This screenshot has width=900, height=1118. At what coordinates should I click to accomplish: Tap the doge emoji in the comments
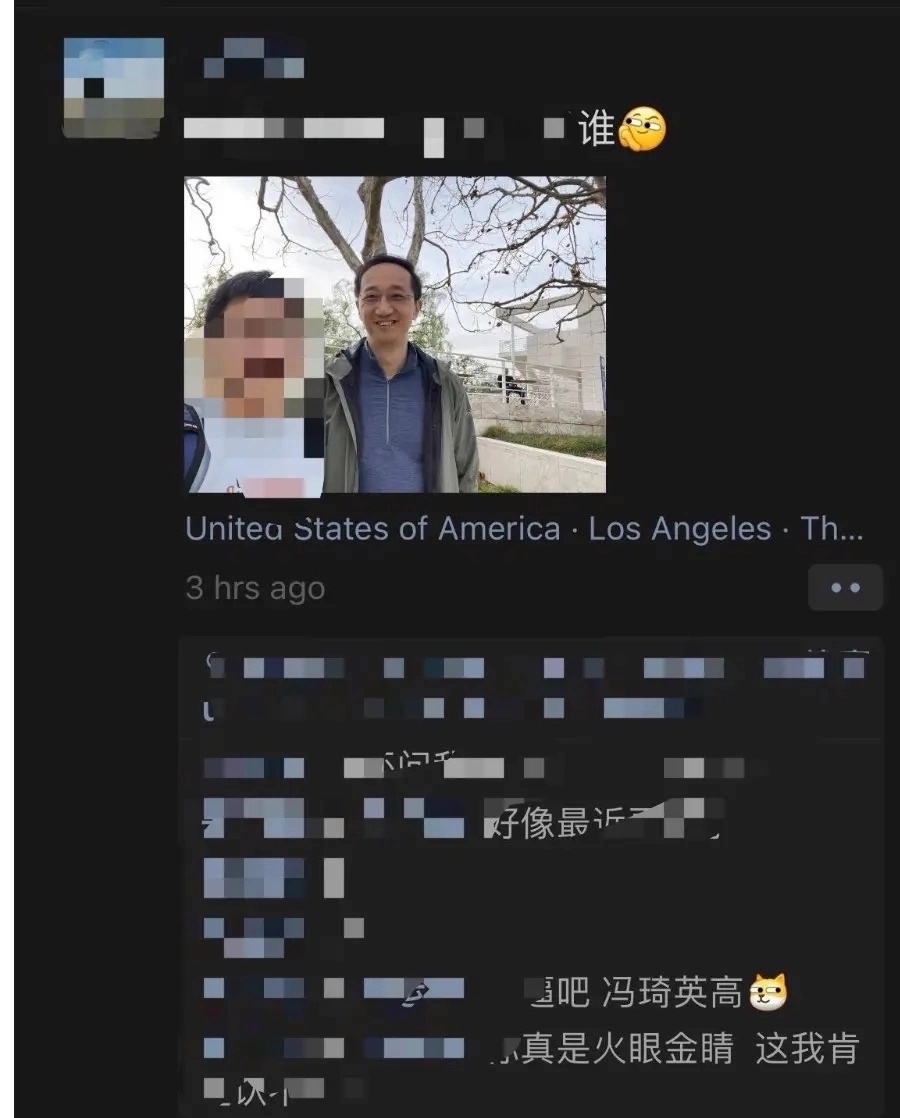[769, 992]
